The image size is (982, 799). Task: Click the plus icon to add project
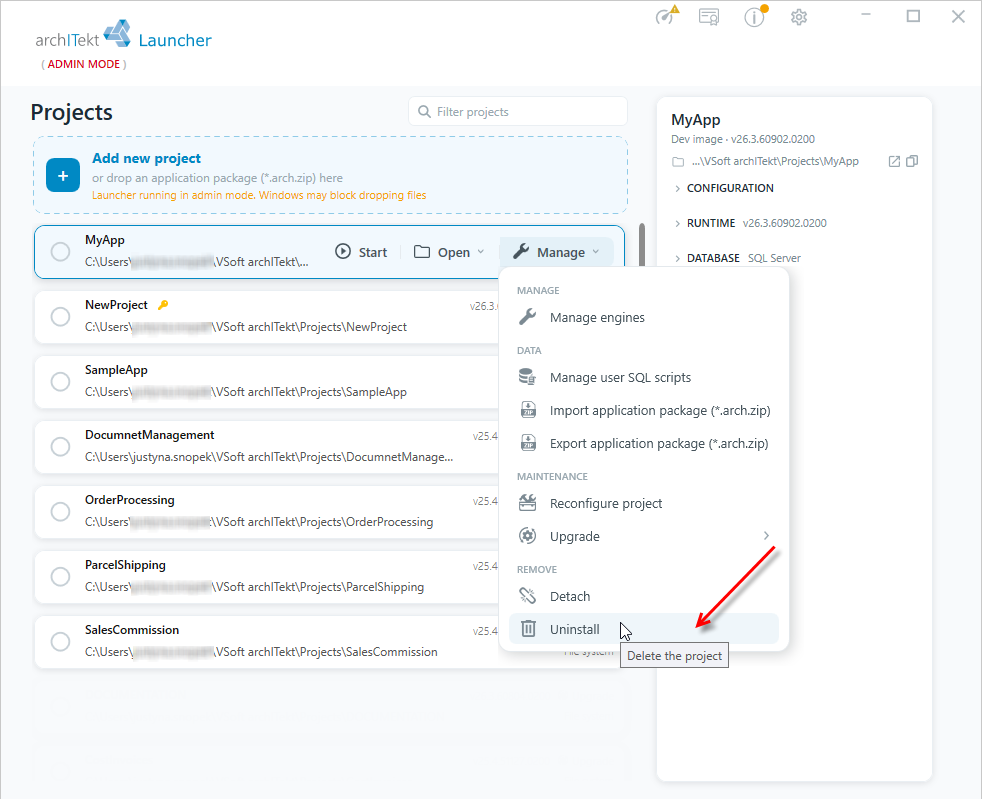pyautogui.click(x=63, y=175)
